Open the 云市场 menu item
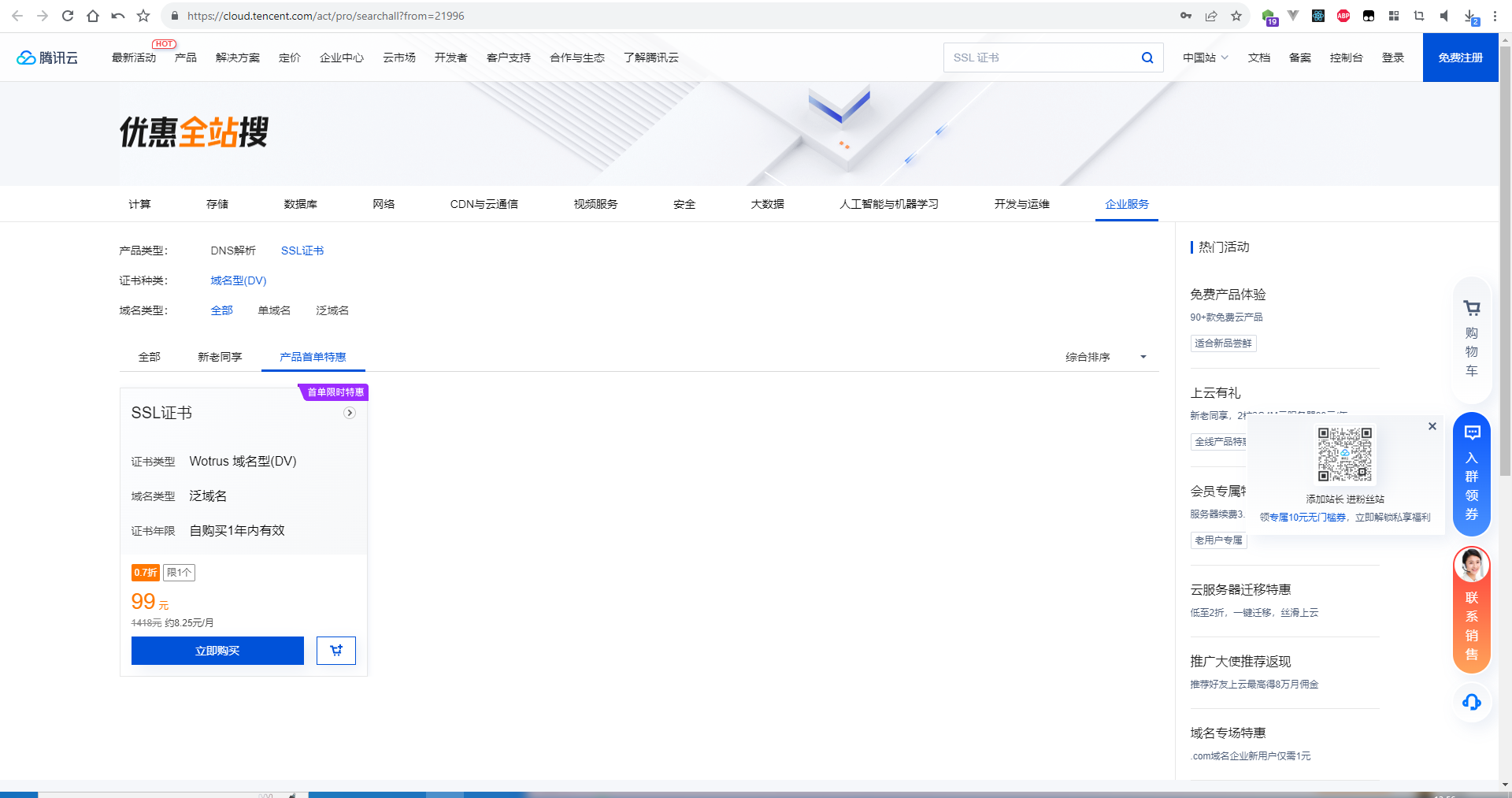Viewport: 1512px width, 798px height. coord(399,58)
